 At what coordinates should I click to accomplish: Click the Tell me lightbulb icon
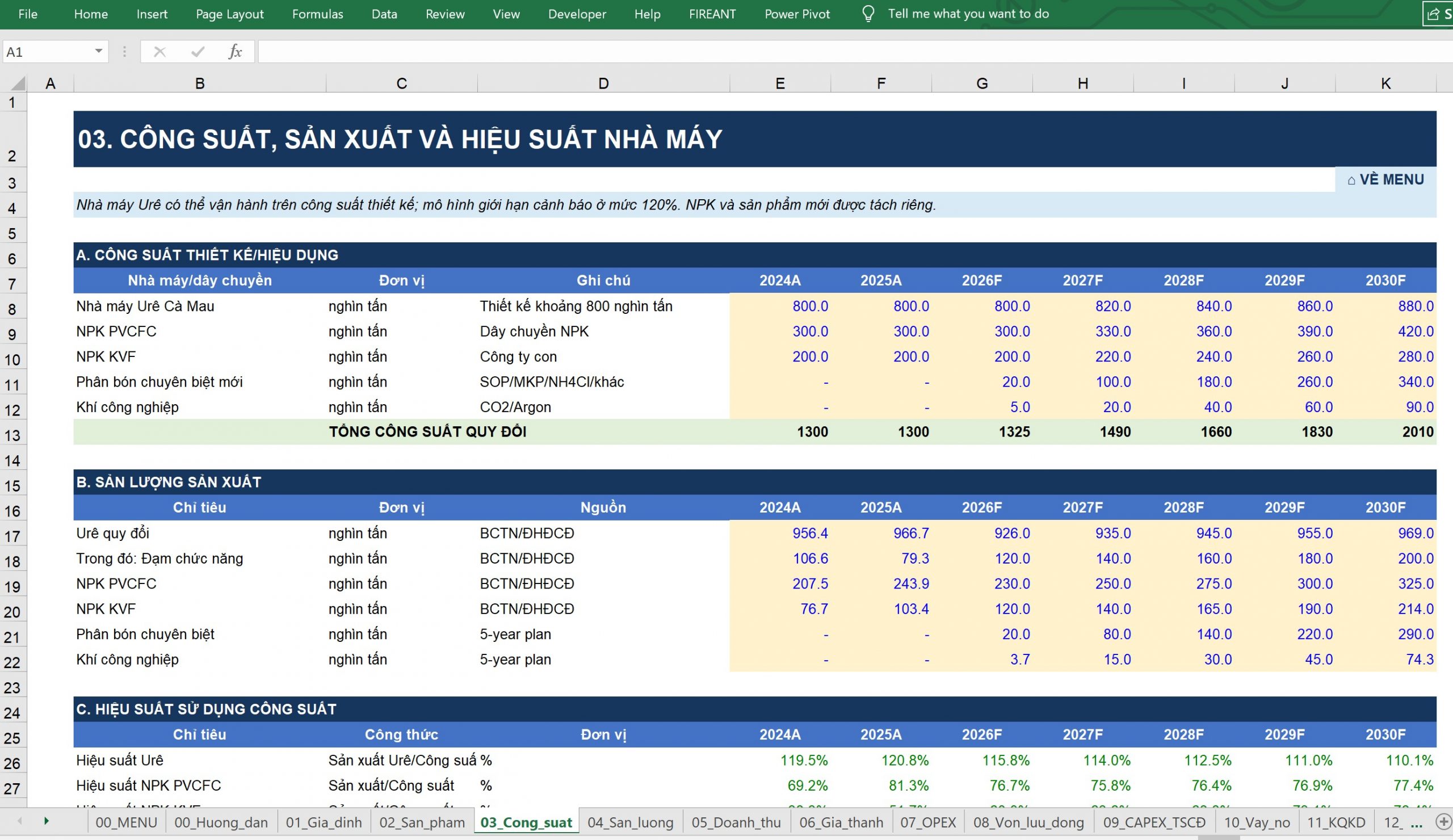coord(868,14)
